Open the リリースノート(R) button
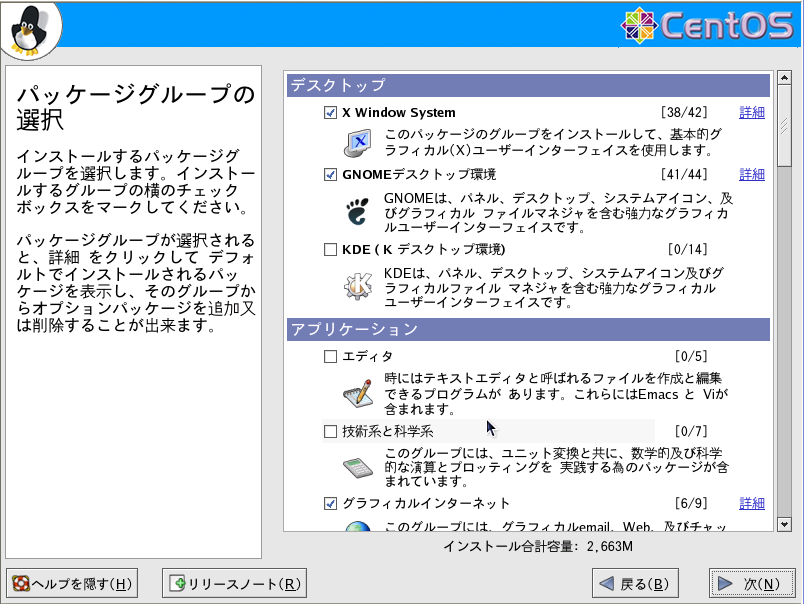 [x=234, y=583]
